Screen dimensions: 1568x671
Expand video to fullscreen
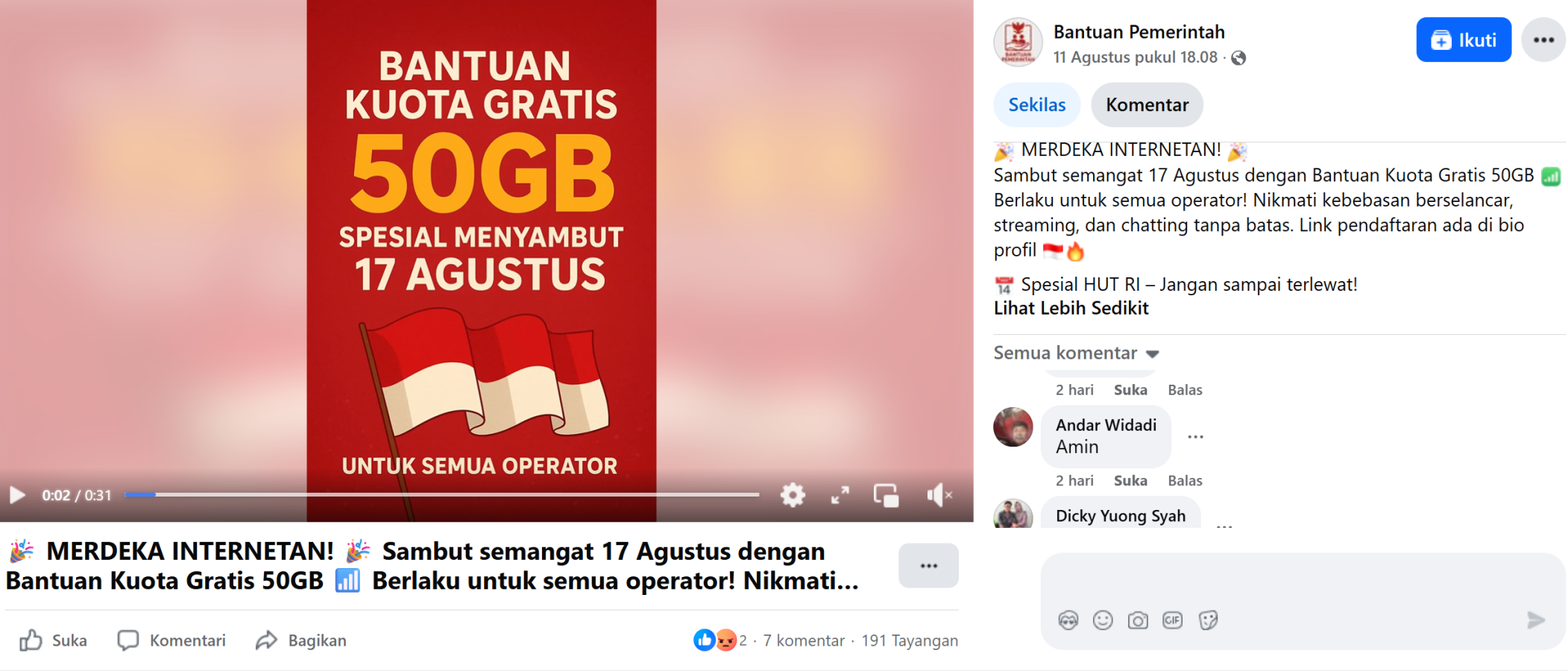tap(840, 495)
